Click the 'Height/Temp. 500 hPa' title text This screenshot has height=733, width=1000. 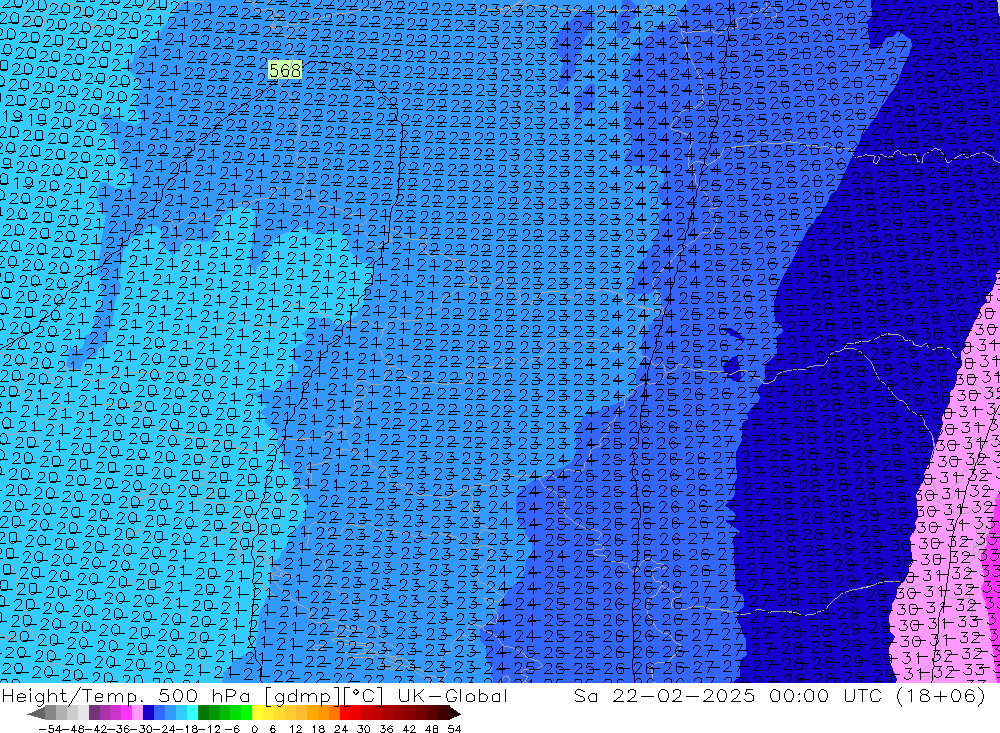(128, 695)
